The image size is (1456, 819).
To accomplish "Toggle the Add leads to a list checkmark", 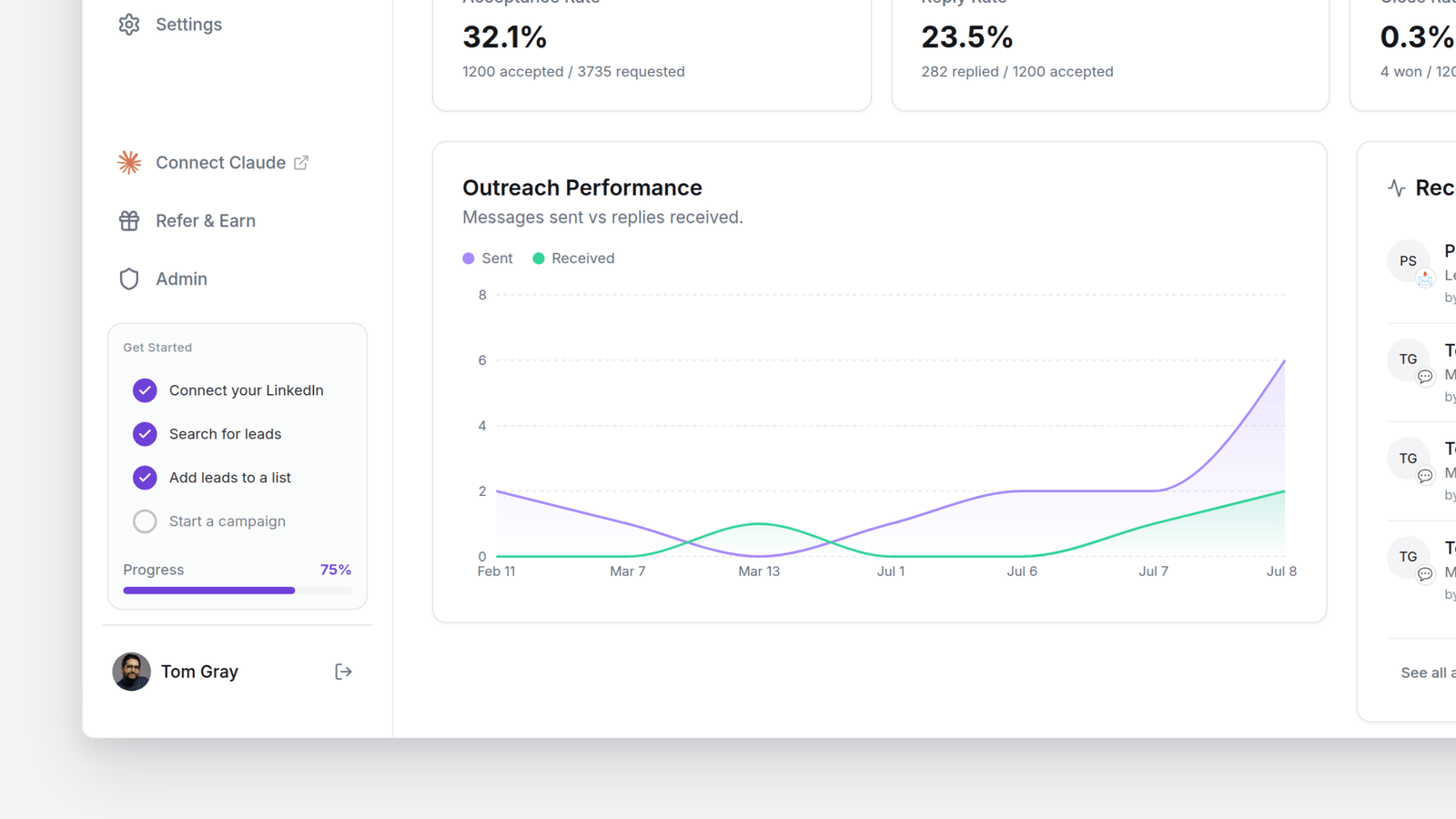I will 145,478.
